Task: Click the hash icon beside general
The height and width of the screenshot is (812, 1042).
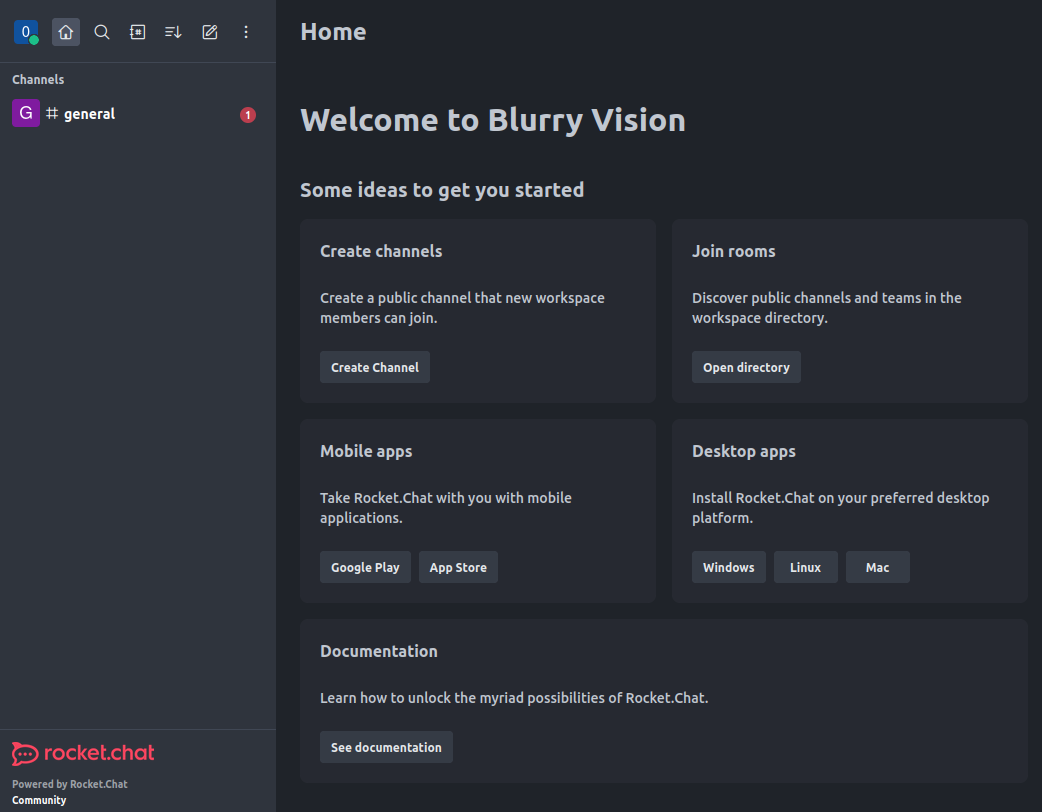Action: [52, 114]
